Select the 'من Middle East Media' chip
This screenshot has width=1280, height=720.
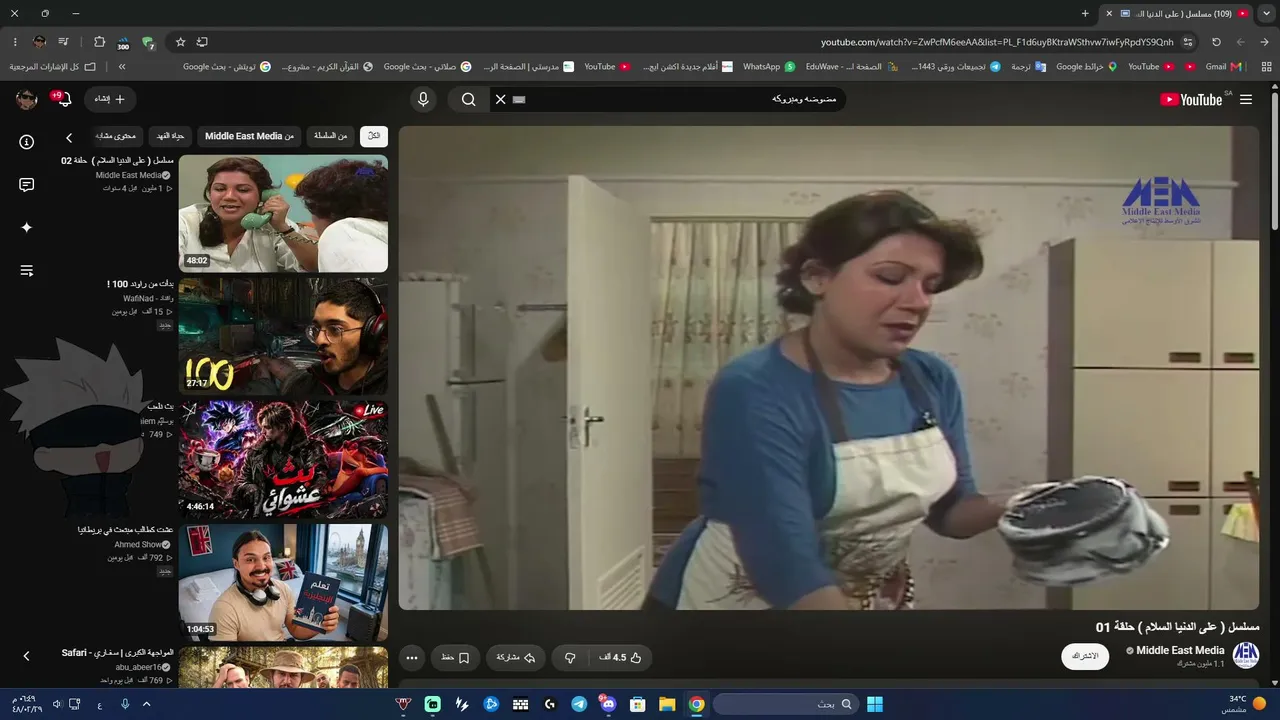click(x=250, y=136)
